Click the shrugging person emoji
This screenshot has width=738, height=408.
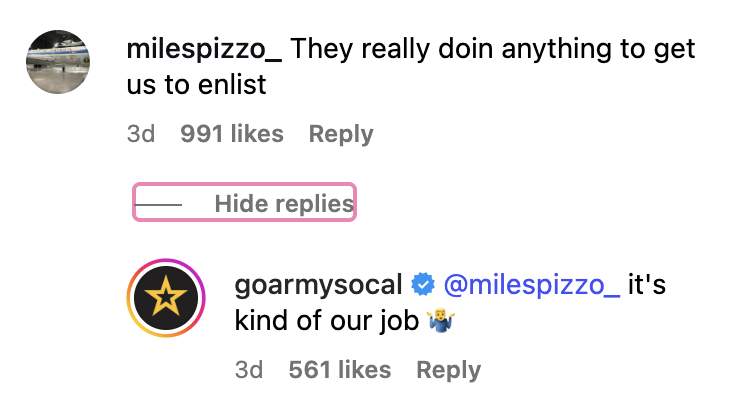[441, 321]
